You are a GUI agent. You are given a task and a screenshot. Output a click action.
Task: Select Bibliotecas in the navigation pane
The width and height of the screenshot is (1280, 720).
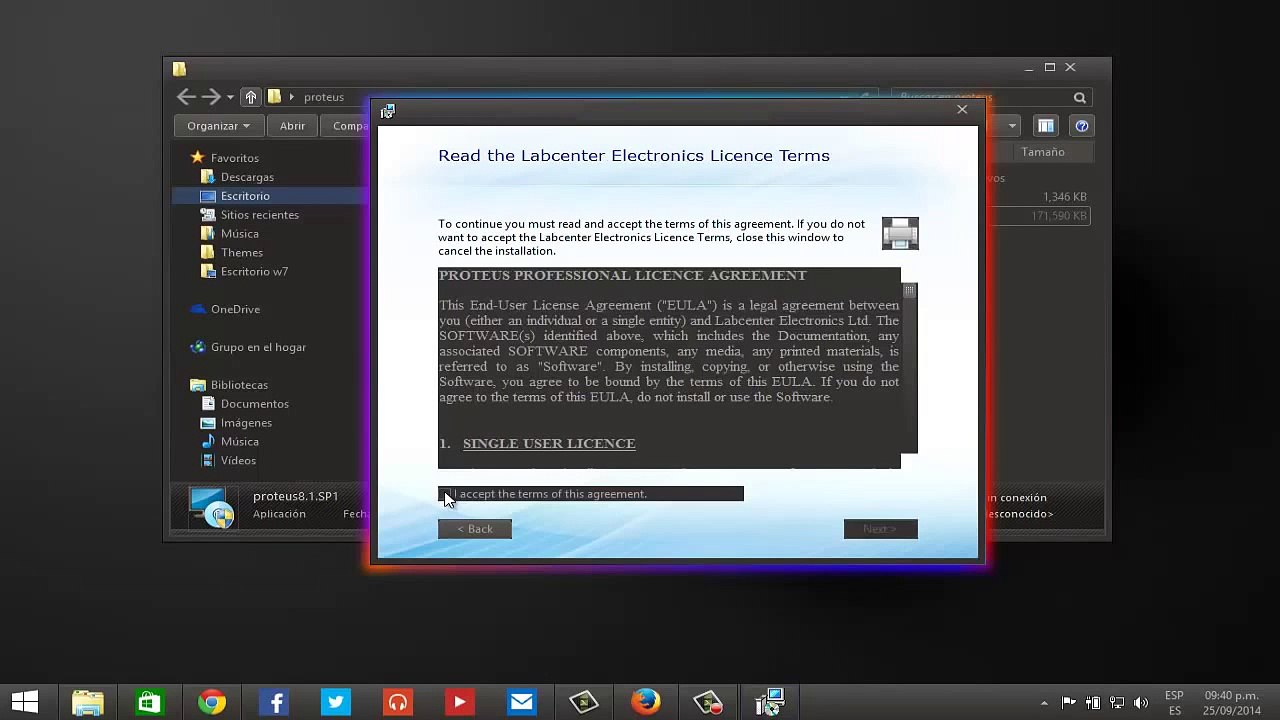pos(239,385)
